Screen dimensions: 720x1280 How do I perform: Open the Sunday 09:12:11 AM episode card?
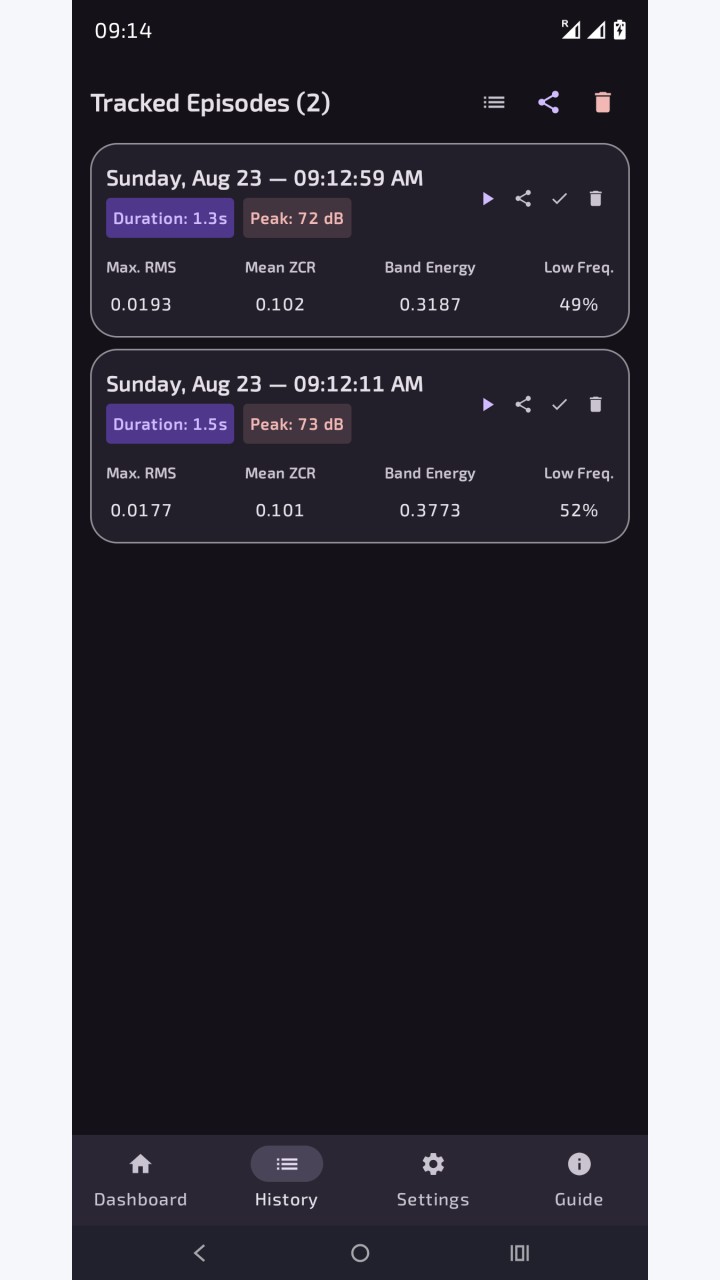click(360, 446)
